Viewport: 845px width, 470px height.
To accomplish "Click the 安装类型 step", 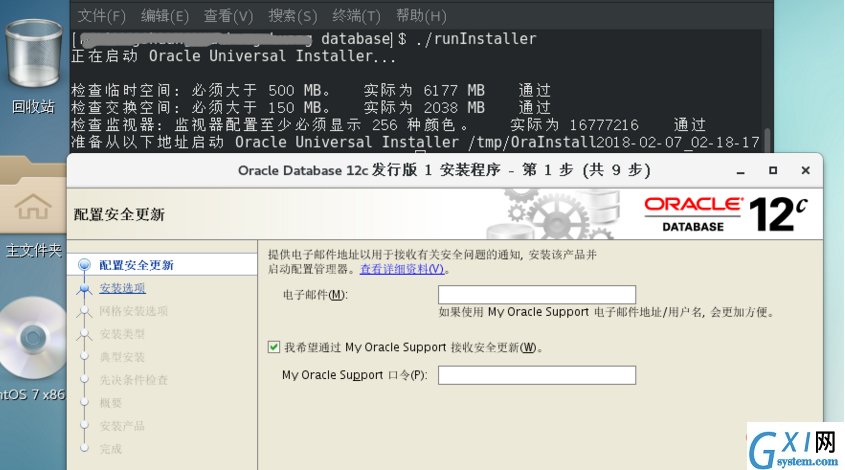I will (x=122, y=334).
